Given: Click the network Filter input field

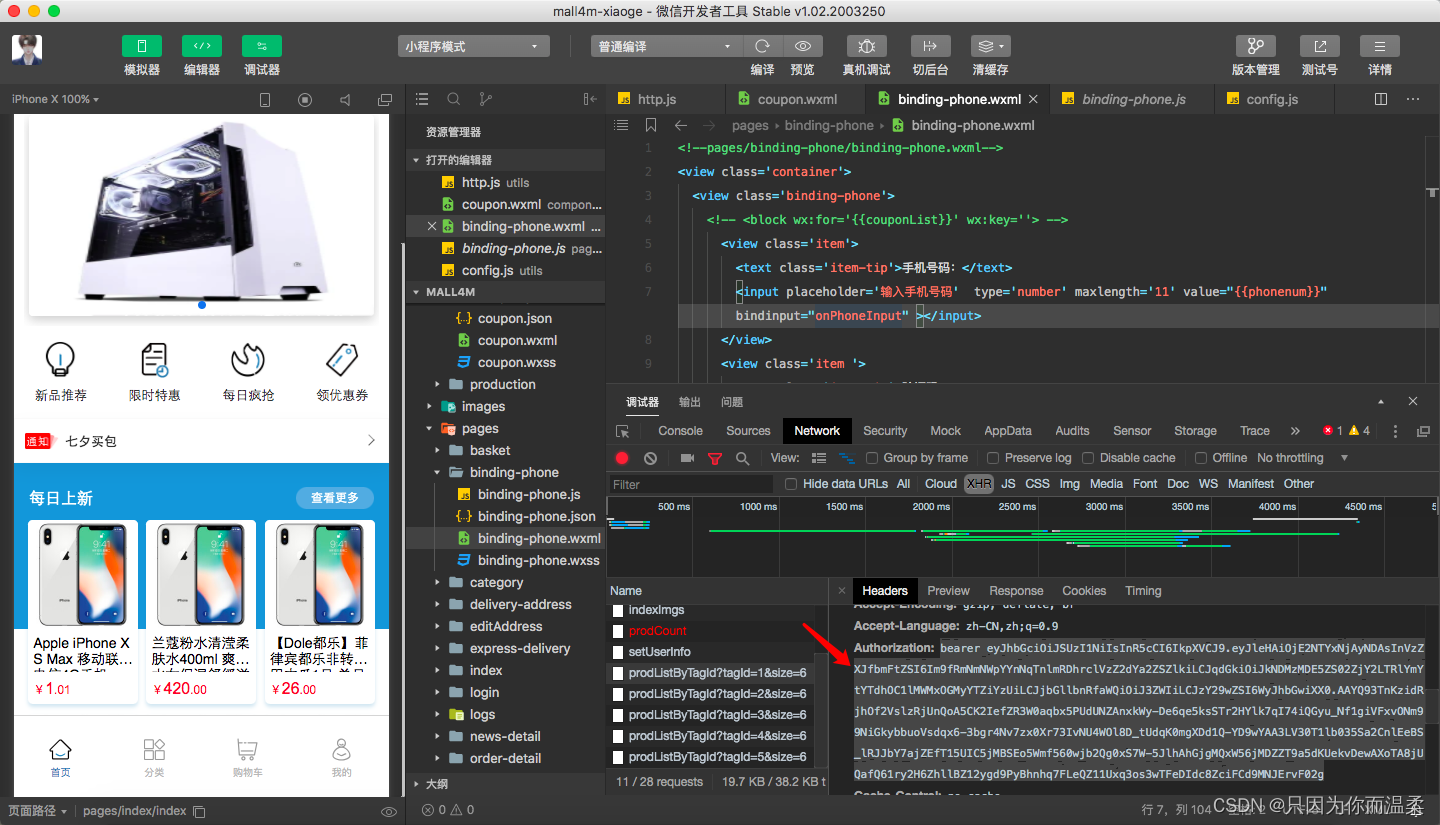Looking at the screenshot, I should point(690,484).
